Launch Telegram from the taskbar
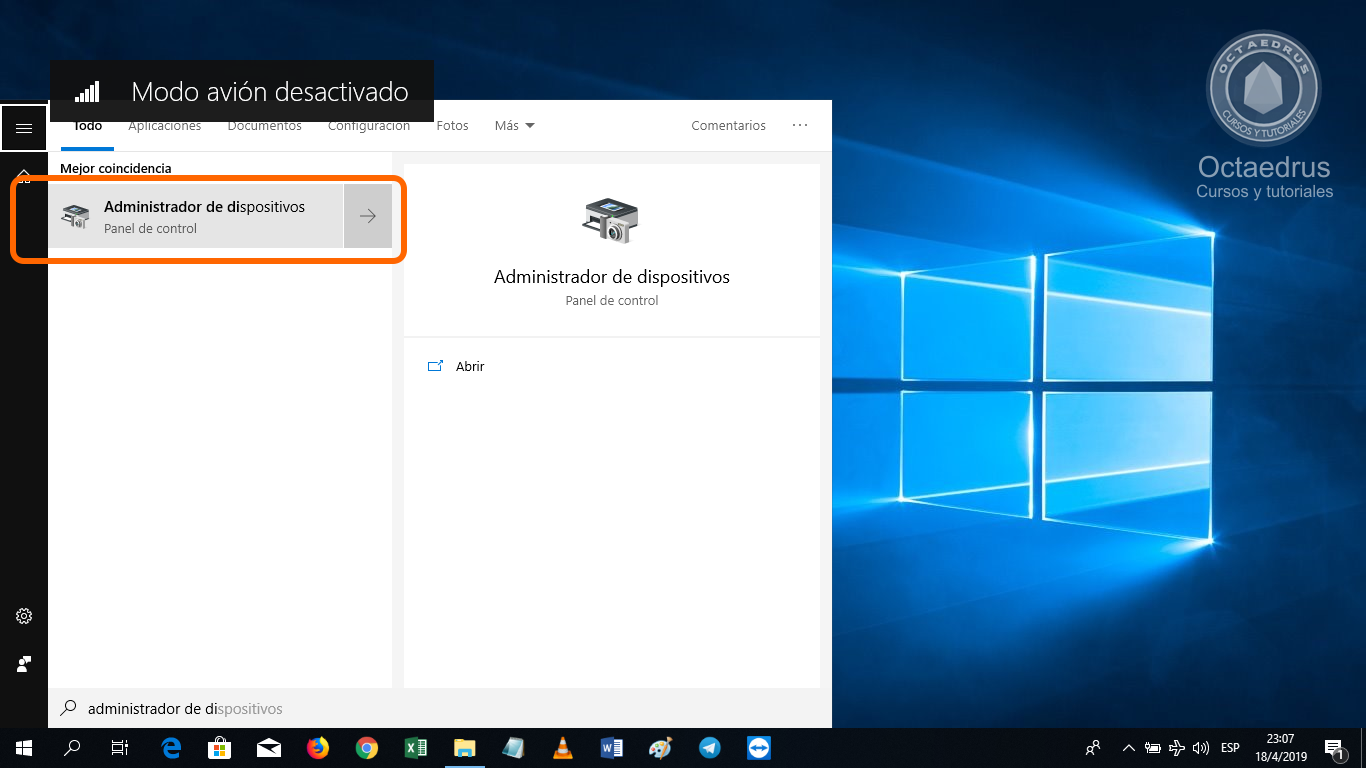This screenshot has height=768, width=1366. pos(710,748)
